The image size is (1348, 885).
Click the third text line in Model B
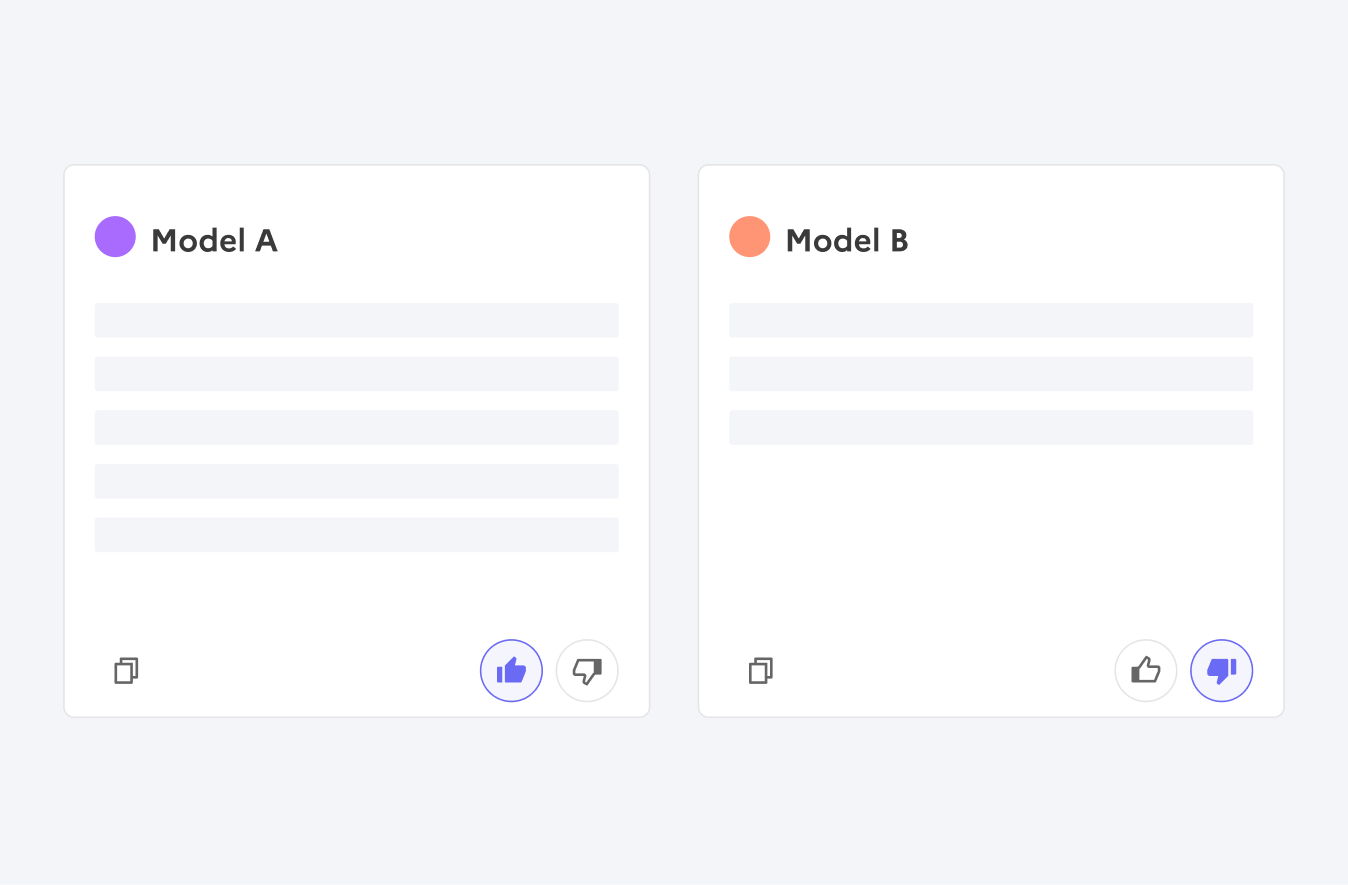(x=990, y=427)
